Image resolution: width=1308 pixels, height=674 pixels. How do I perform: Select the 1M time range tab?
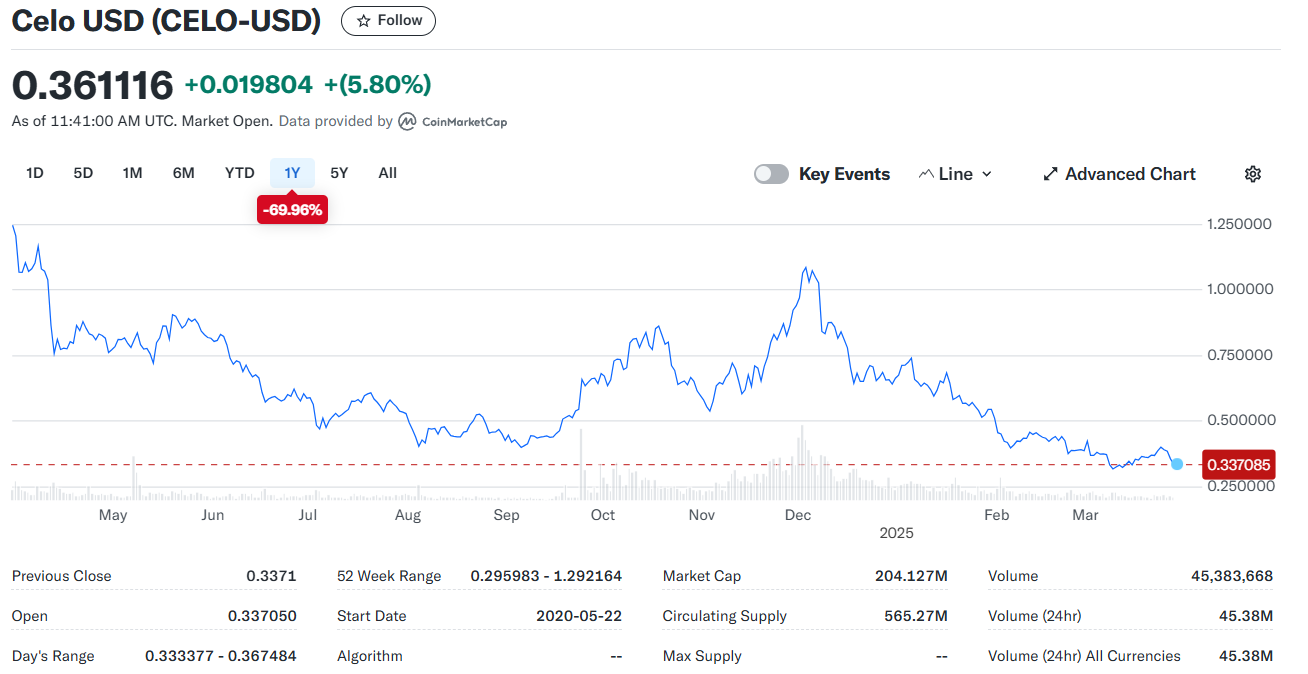(132, 173)
